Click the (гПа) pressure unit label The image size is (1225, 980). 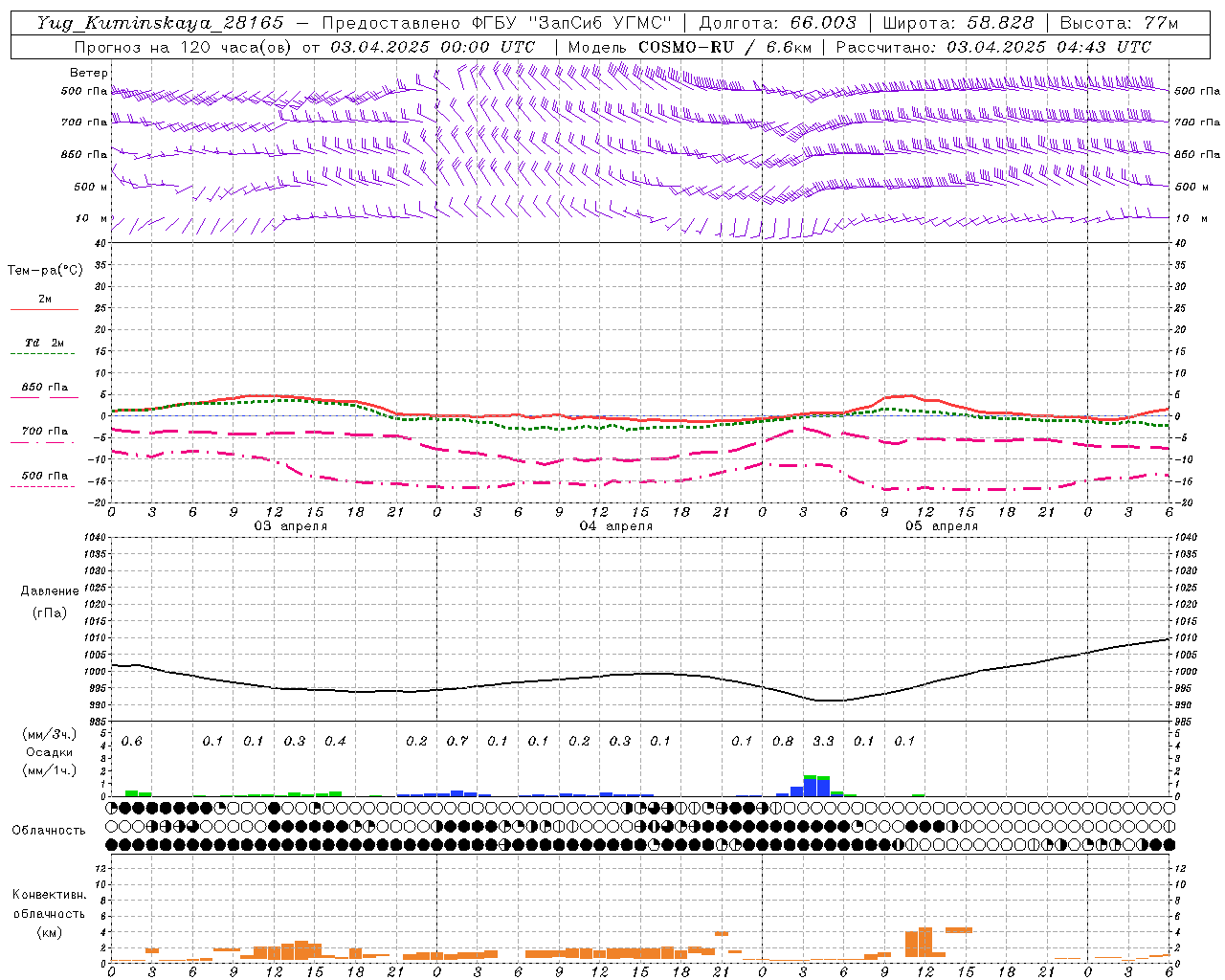pos(50,612)
